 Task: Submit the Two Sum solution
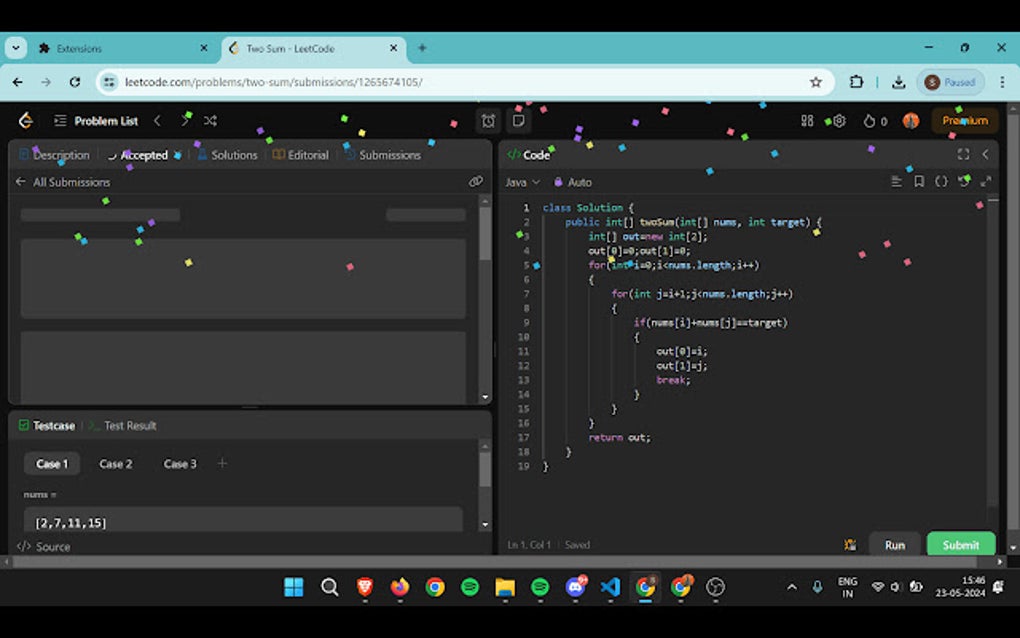tap(960, 544)
